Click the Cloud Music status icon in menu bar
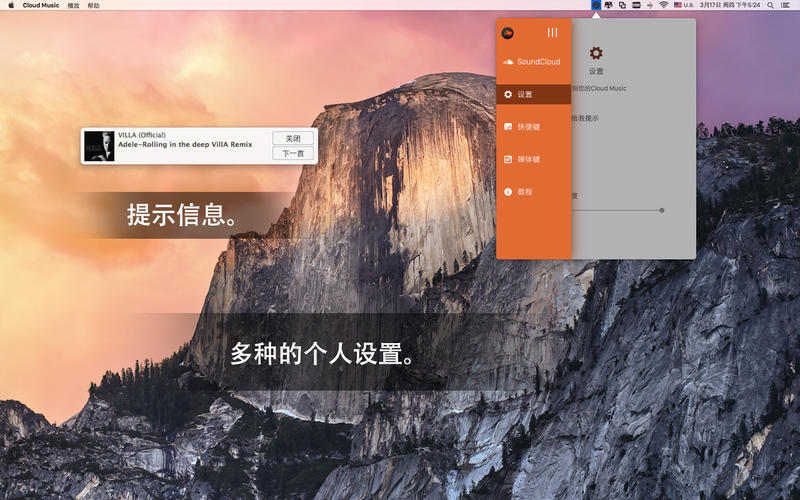Screen dimensions: 800x500 point(596,5)
